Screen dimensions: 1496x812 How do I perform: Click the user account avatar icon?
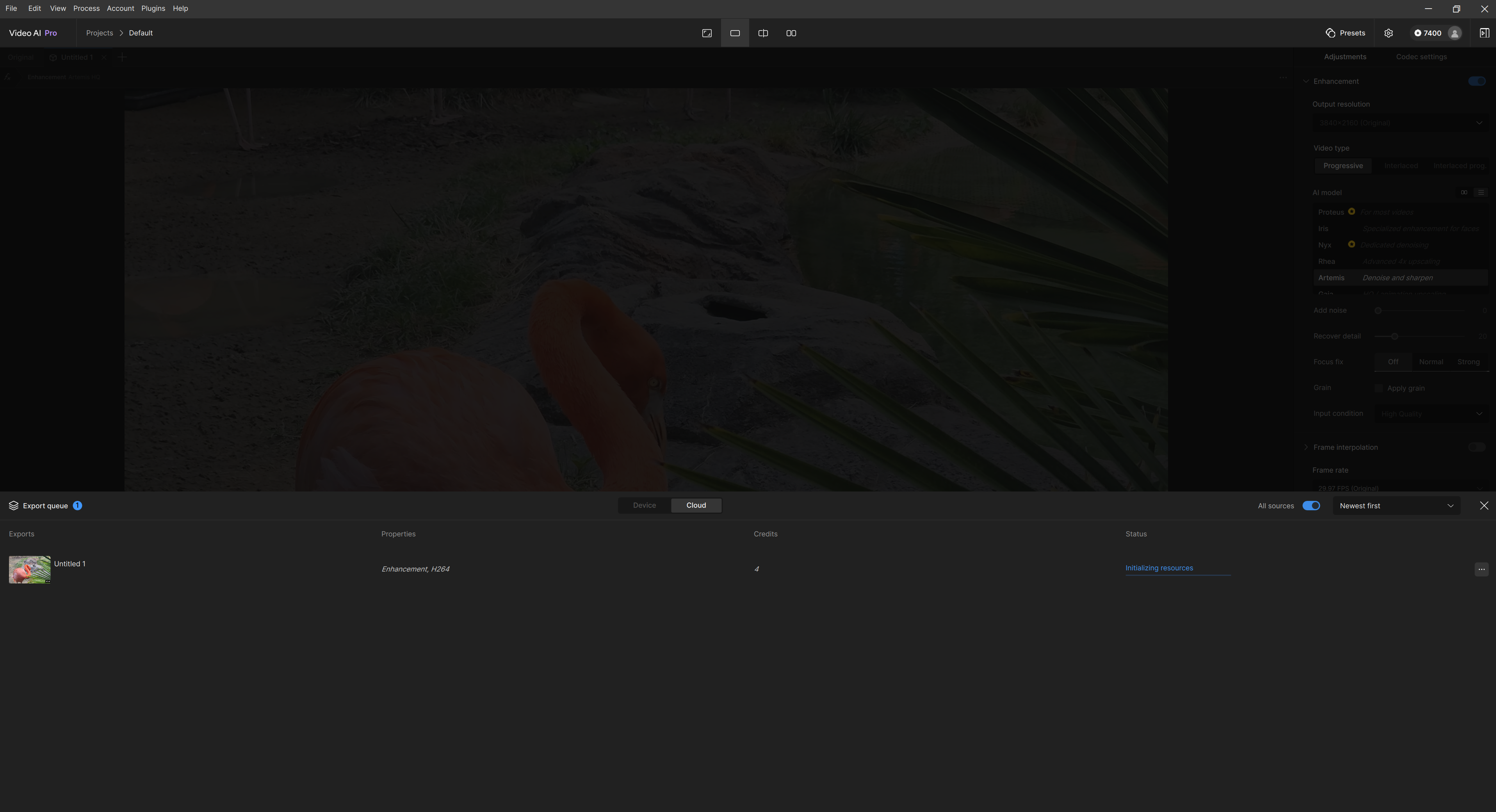(x=1455, y=33)
